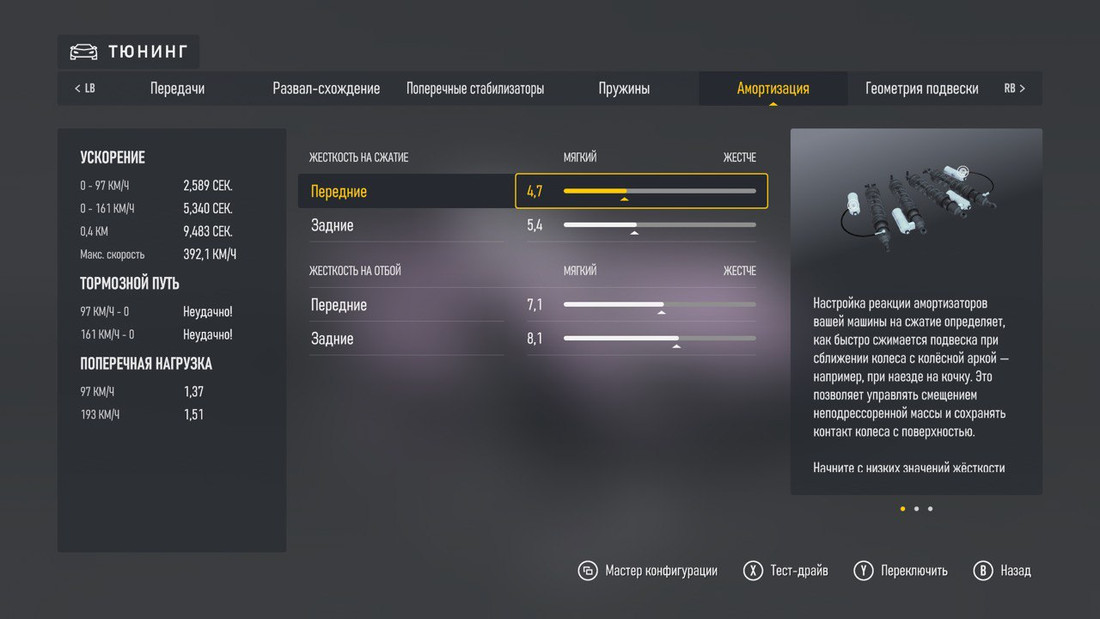Screen dimensions: 1100x619
Task: Click the 2,589 СЕК. acceleration value
Action: pyautogui.click(x=208, y=185)
